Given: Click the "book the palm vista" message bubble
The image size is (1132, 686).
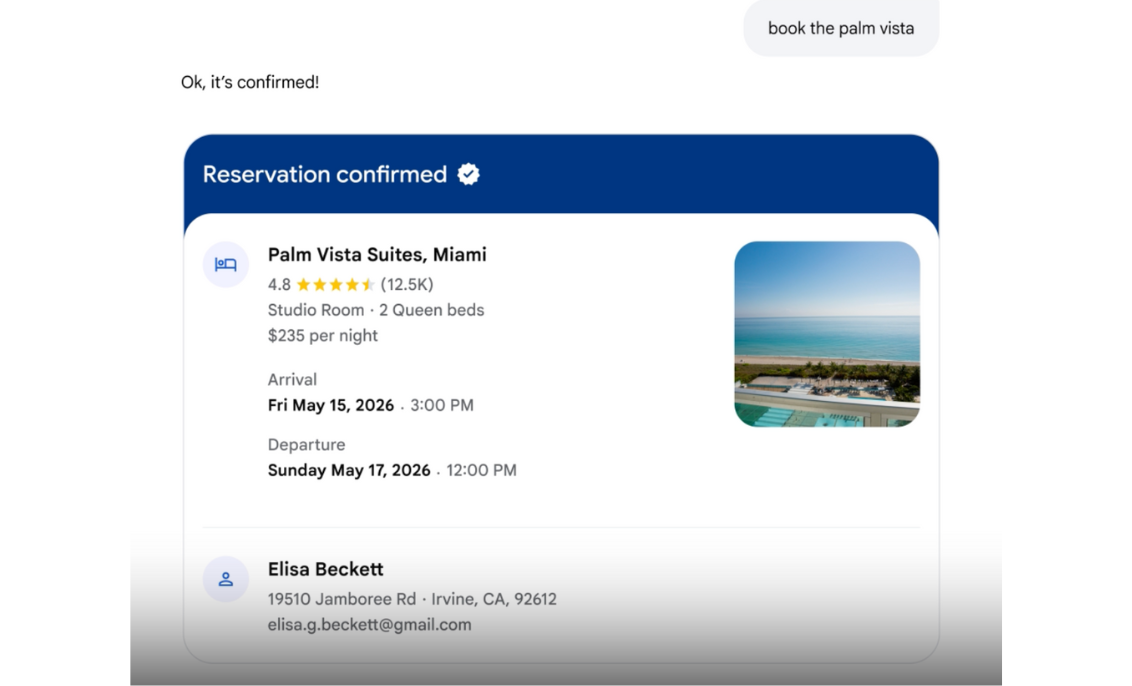Looking at the screenshot, I should pyautogui.click(x=840, y=28).
